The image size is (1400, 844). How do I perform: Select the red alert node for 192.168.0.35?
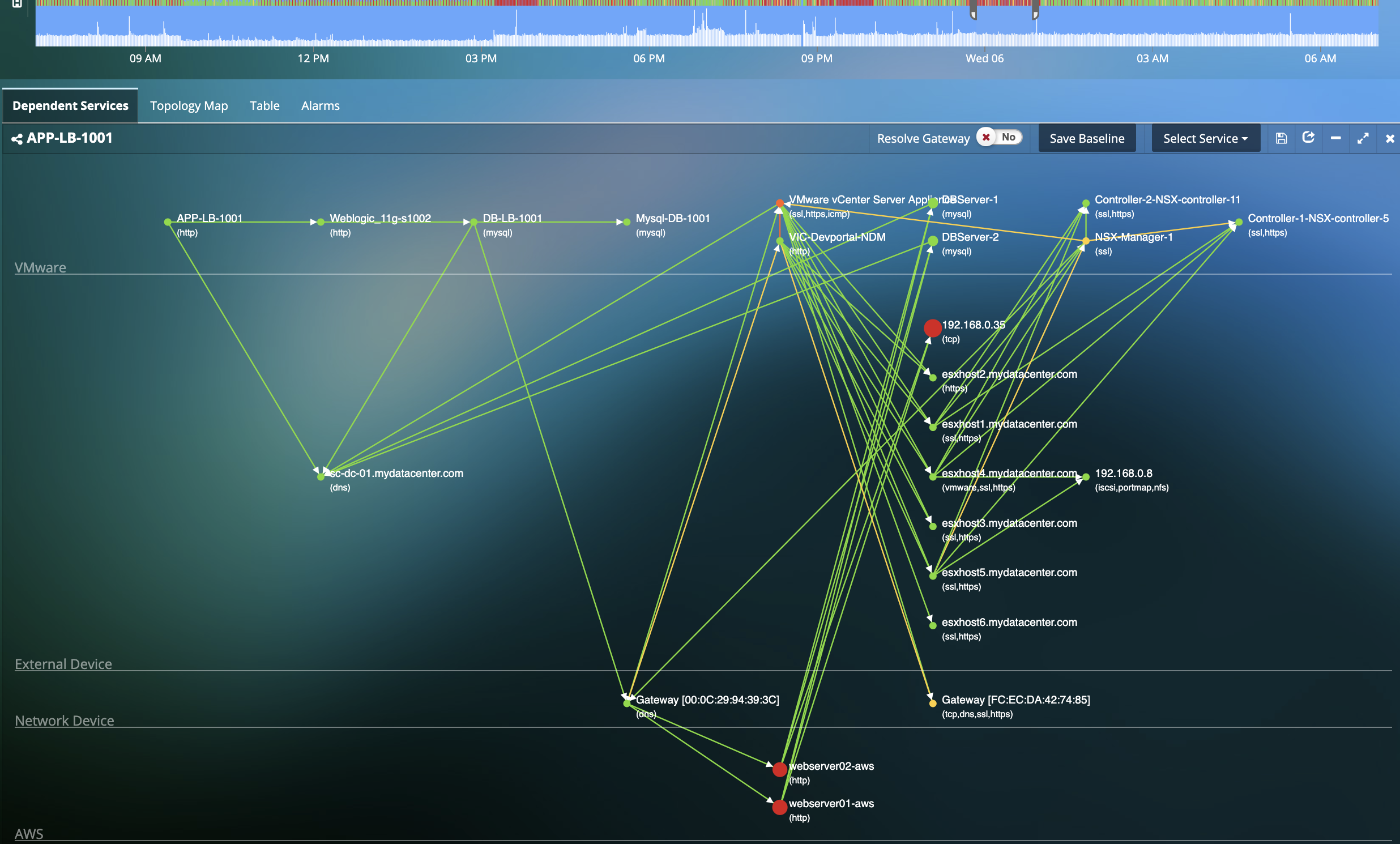(x=932, y=328)
